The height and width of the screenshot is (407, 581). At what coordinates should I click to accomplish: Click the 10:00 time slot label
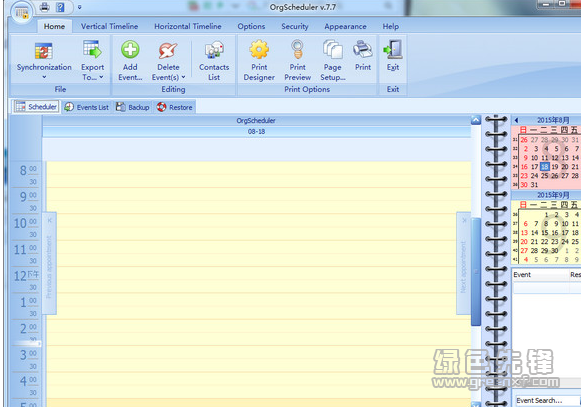coord(25,223)
